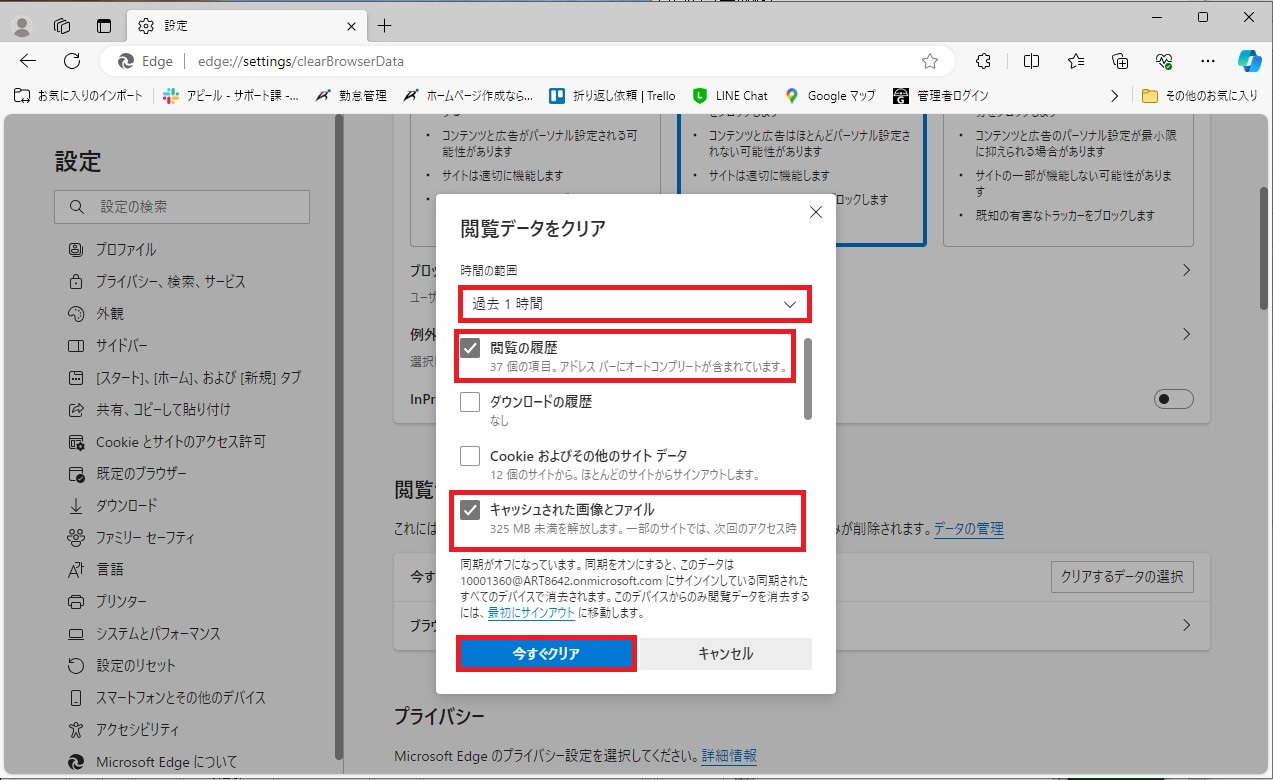Open the profile avatar icon in title bar
Screen dimensions: 1273x780
coord(22,25)
